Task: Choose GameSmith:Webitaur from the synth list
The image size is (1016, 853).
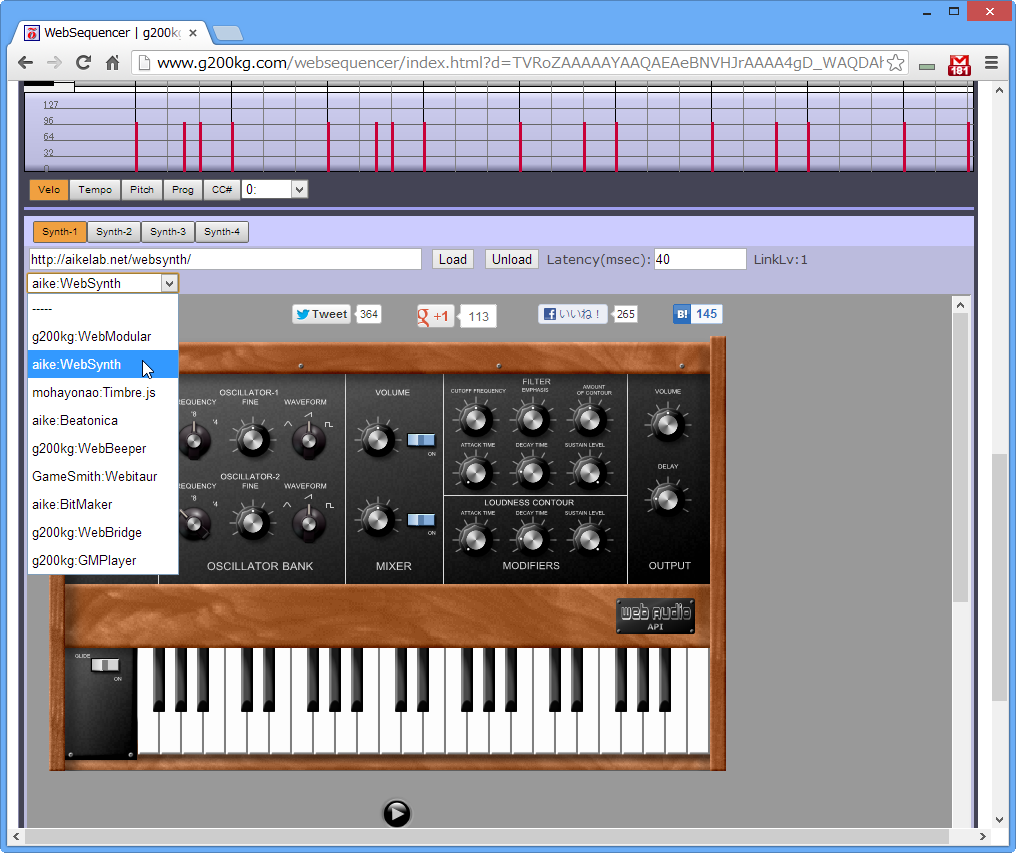Action: [103, 476]
